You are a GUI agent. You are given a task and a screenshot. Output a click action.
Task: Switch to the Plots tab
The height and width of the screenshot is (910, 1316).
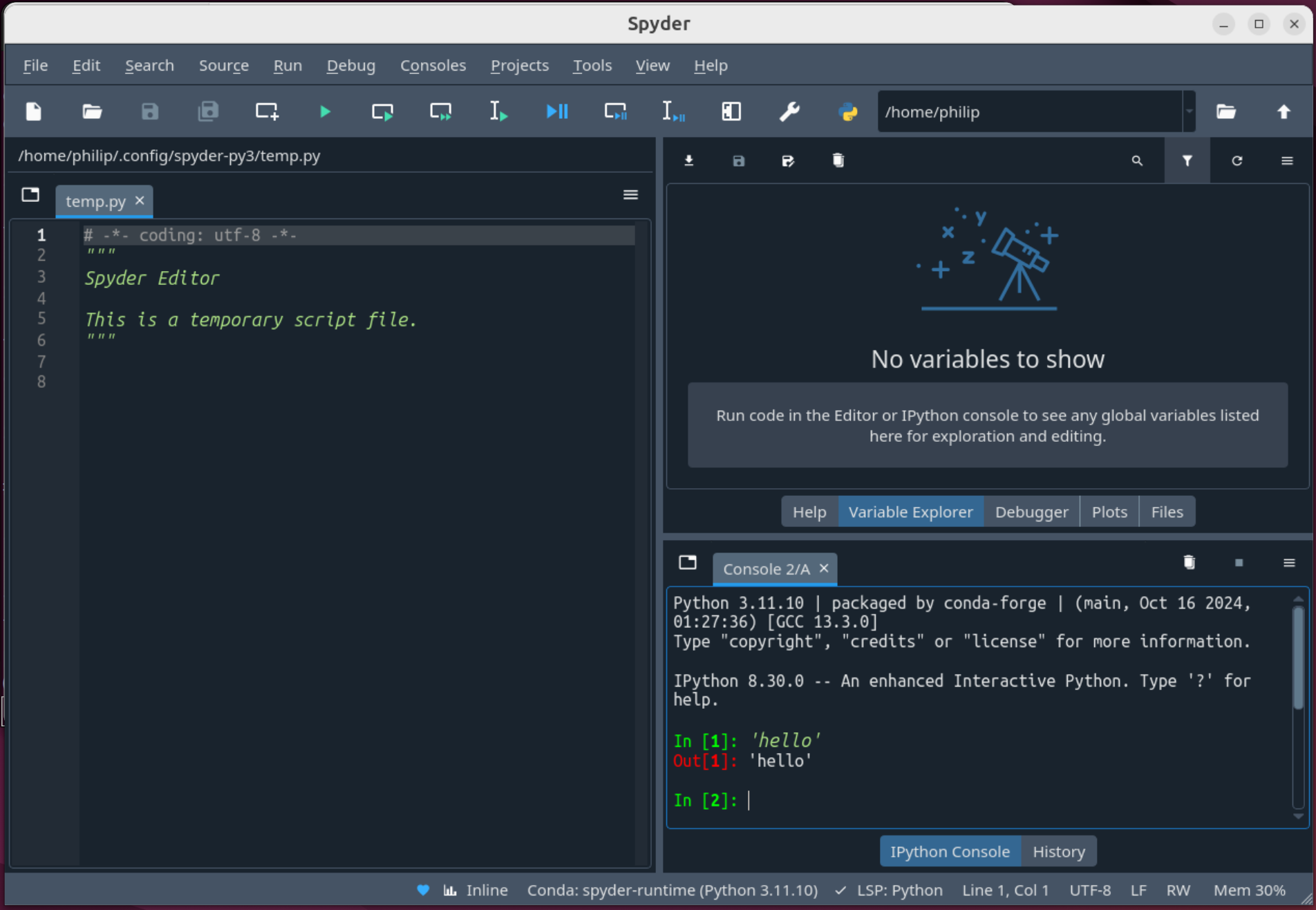1109,512
